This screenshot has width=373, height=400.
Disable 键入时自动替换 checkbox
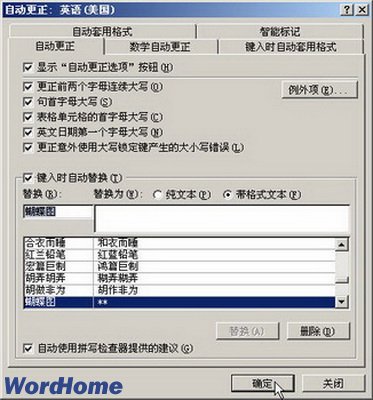27,178
